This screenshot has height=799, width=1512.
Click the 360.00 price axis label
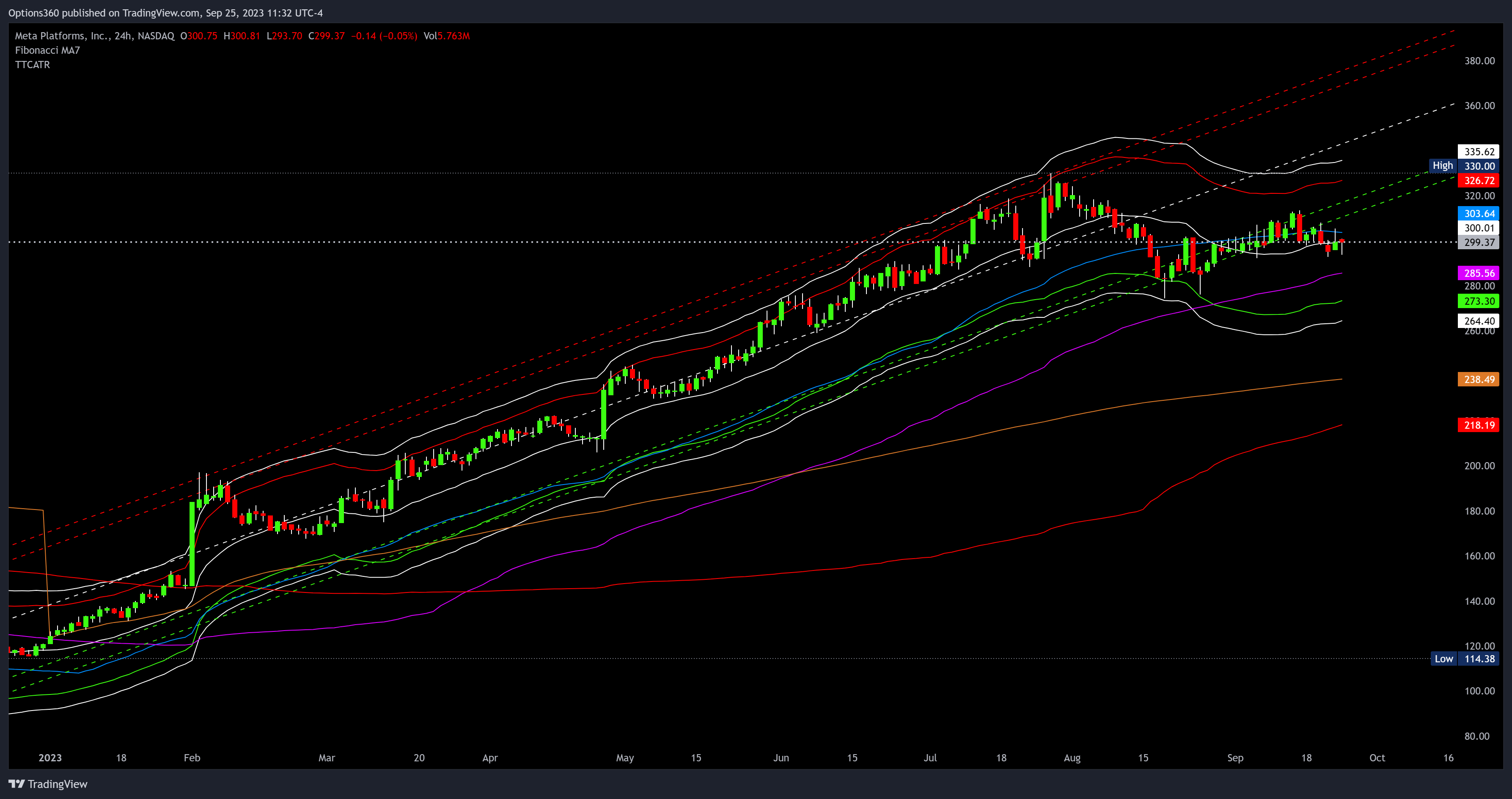(1479, 106)
